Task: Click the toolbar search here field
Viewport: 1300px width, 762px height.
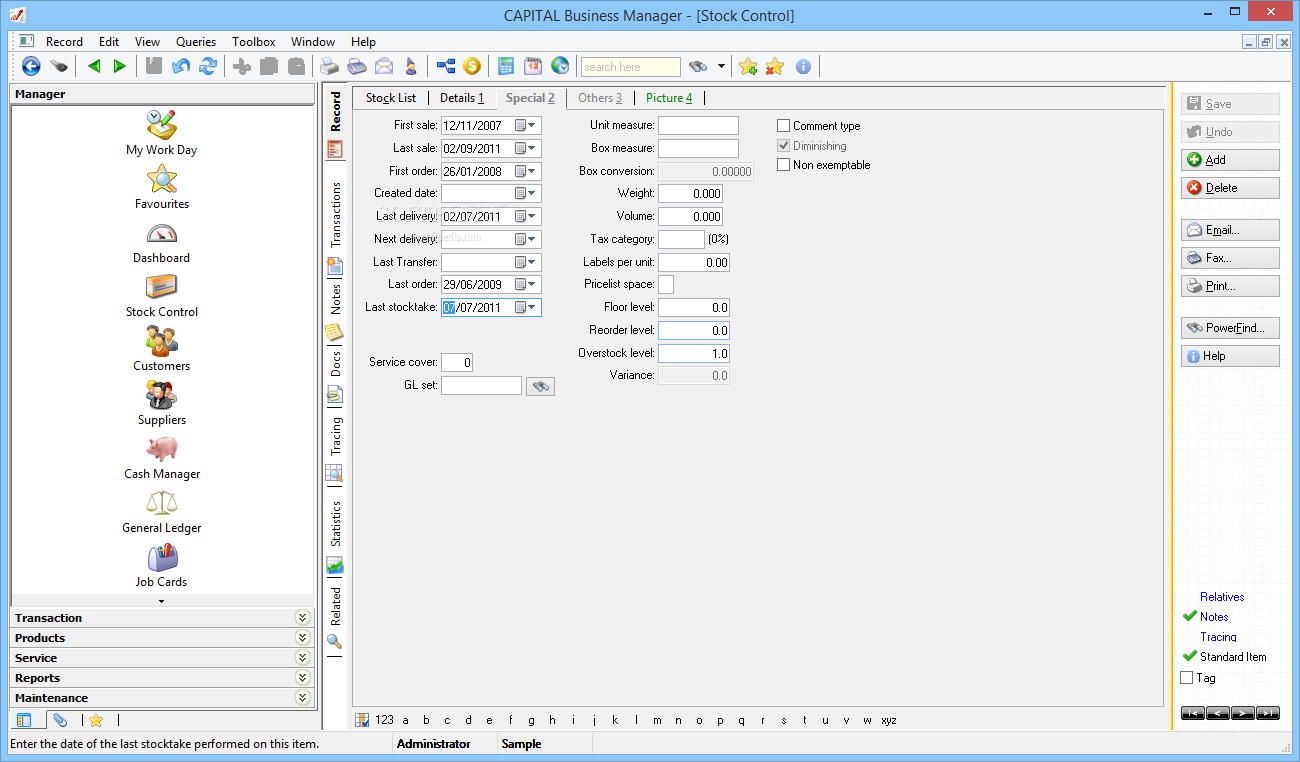Action: pyautogui.click(x=631, y=67)
